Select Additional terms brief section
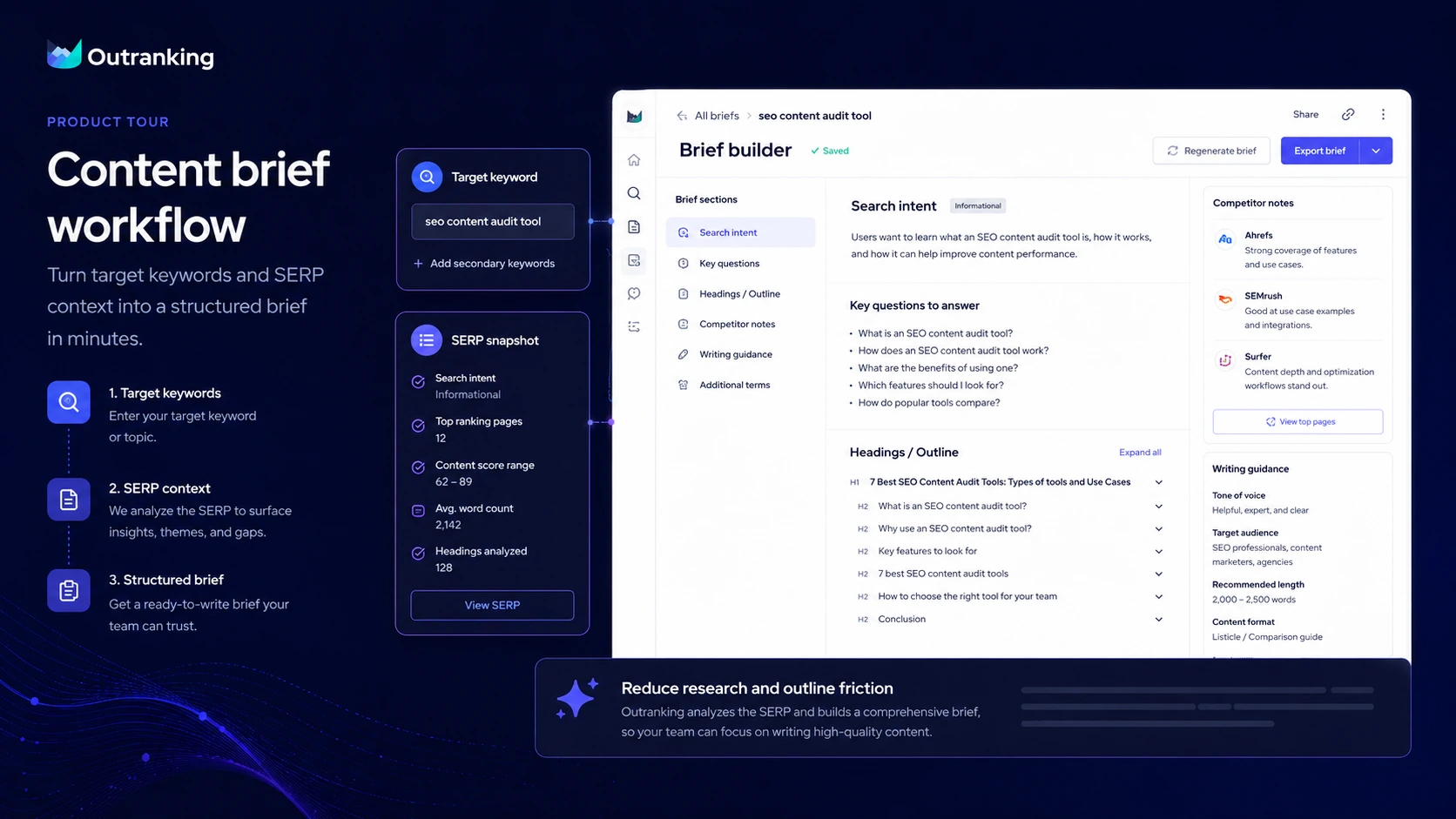 740,385
